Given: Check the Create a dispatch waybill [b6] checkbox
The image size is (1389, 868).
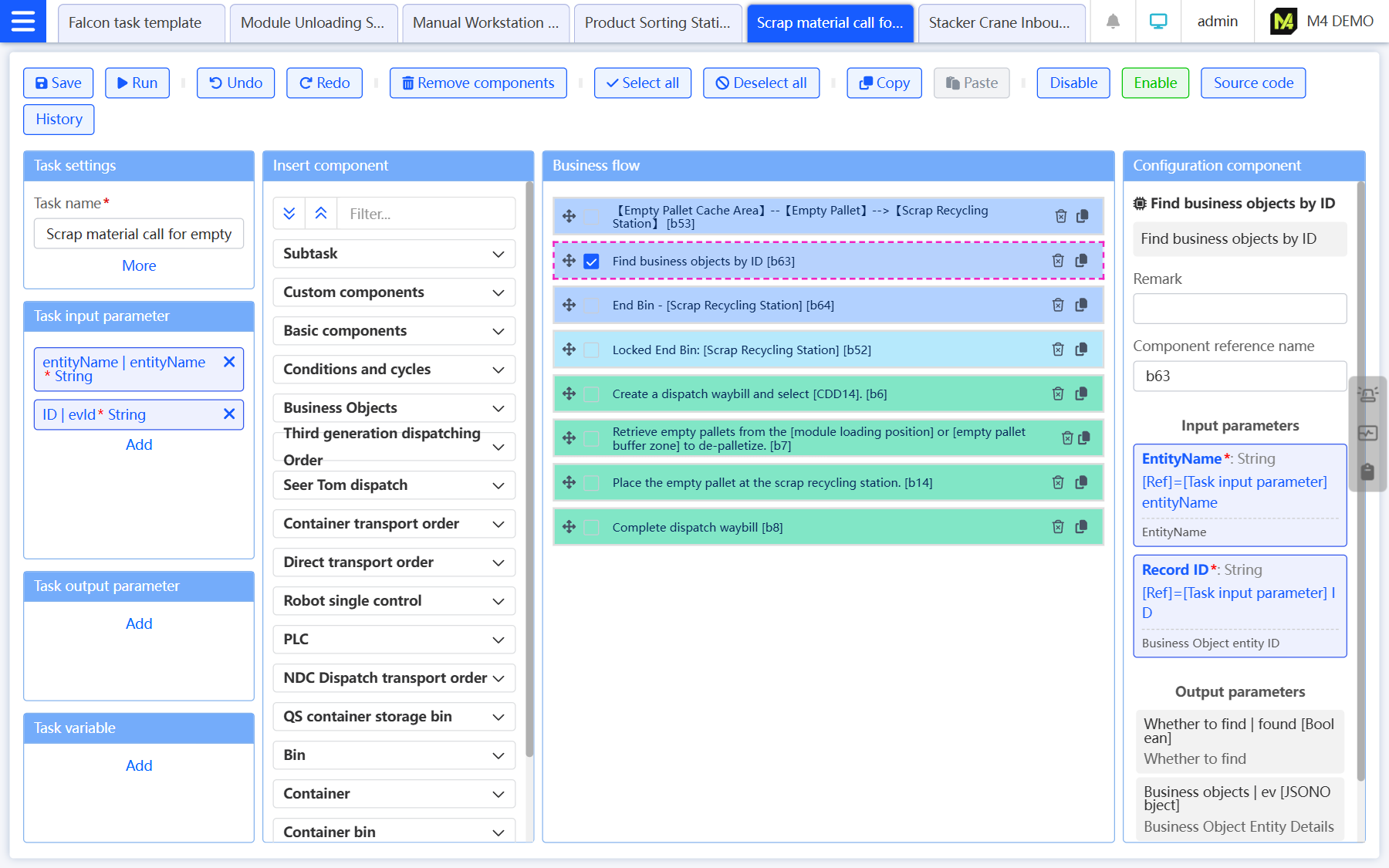Looking at the screenshot, I should pos(592,394).
